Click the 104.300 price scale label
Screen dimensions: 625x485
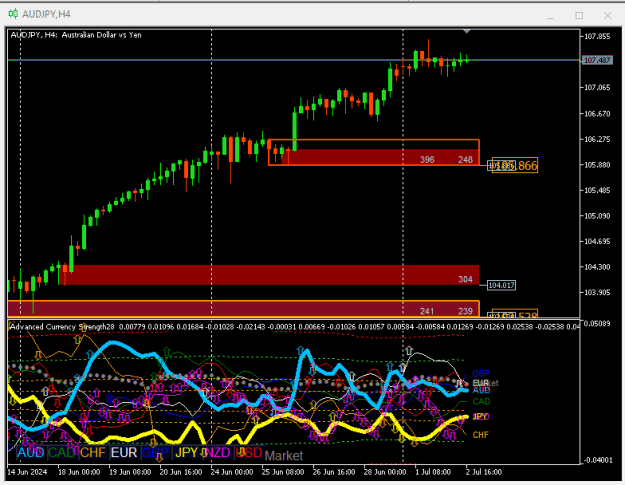[x=597, y=267]
